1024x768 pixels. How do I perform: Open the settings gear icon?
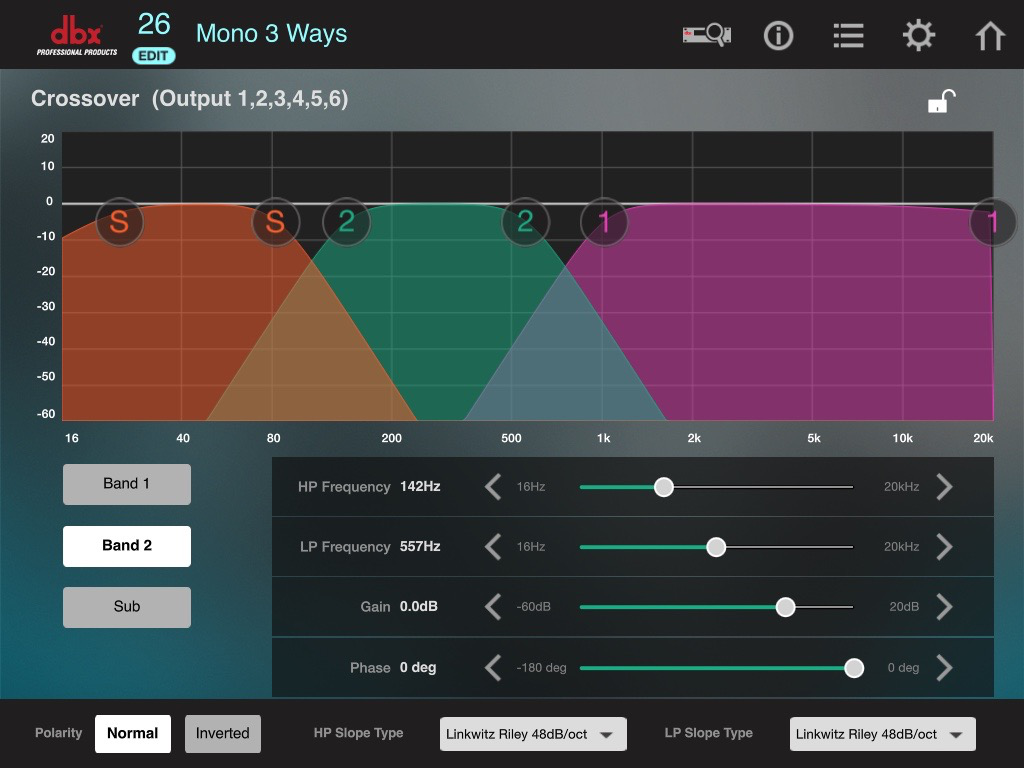(918, 35)
